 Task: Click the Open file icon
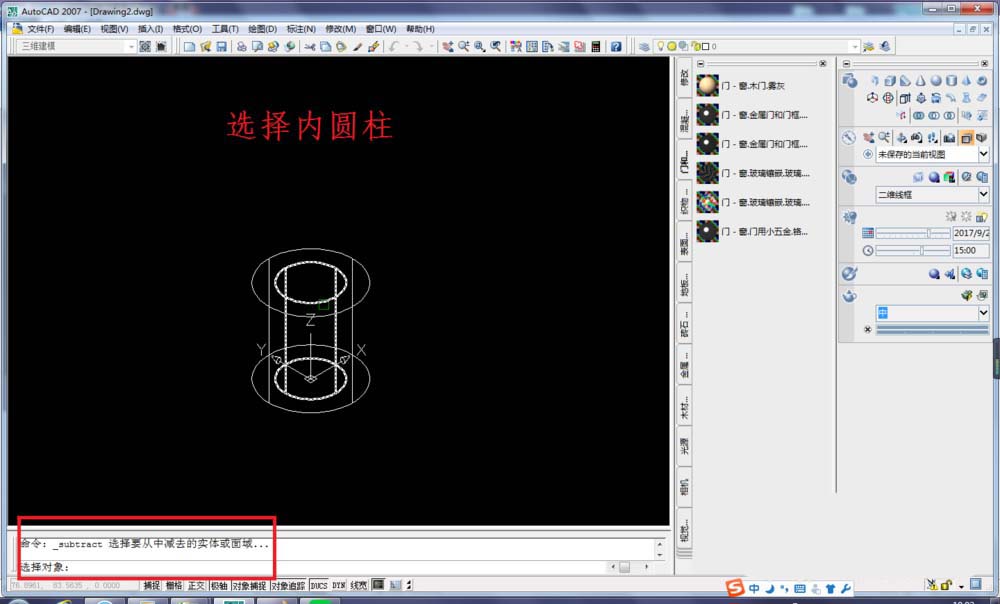pos(205,47)
